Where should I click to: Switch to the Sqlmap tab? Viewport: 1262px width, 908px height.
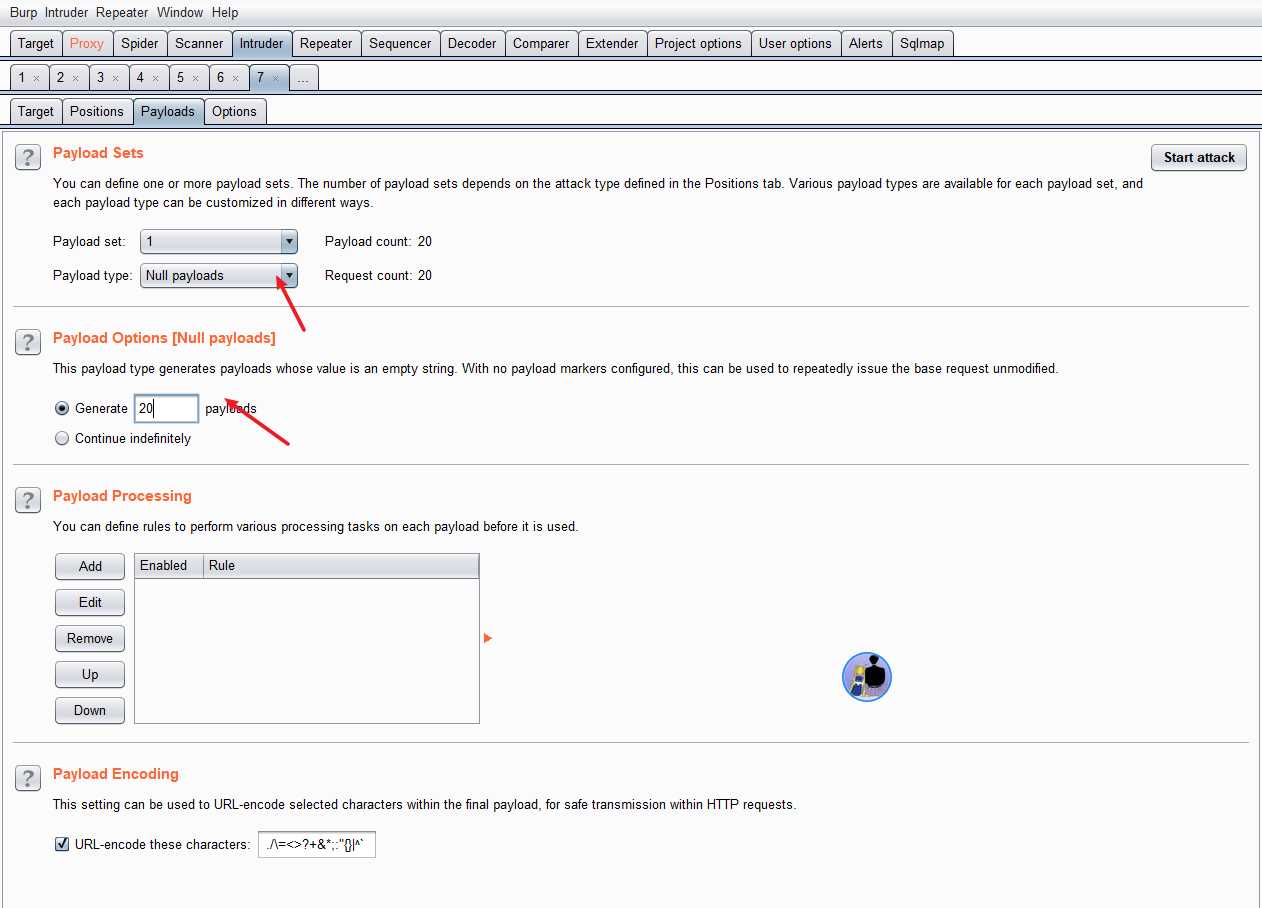[x=922, y=43]
